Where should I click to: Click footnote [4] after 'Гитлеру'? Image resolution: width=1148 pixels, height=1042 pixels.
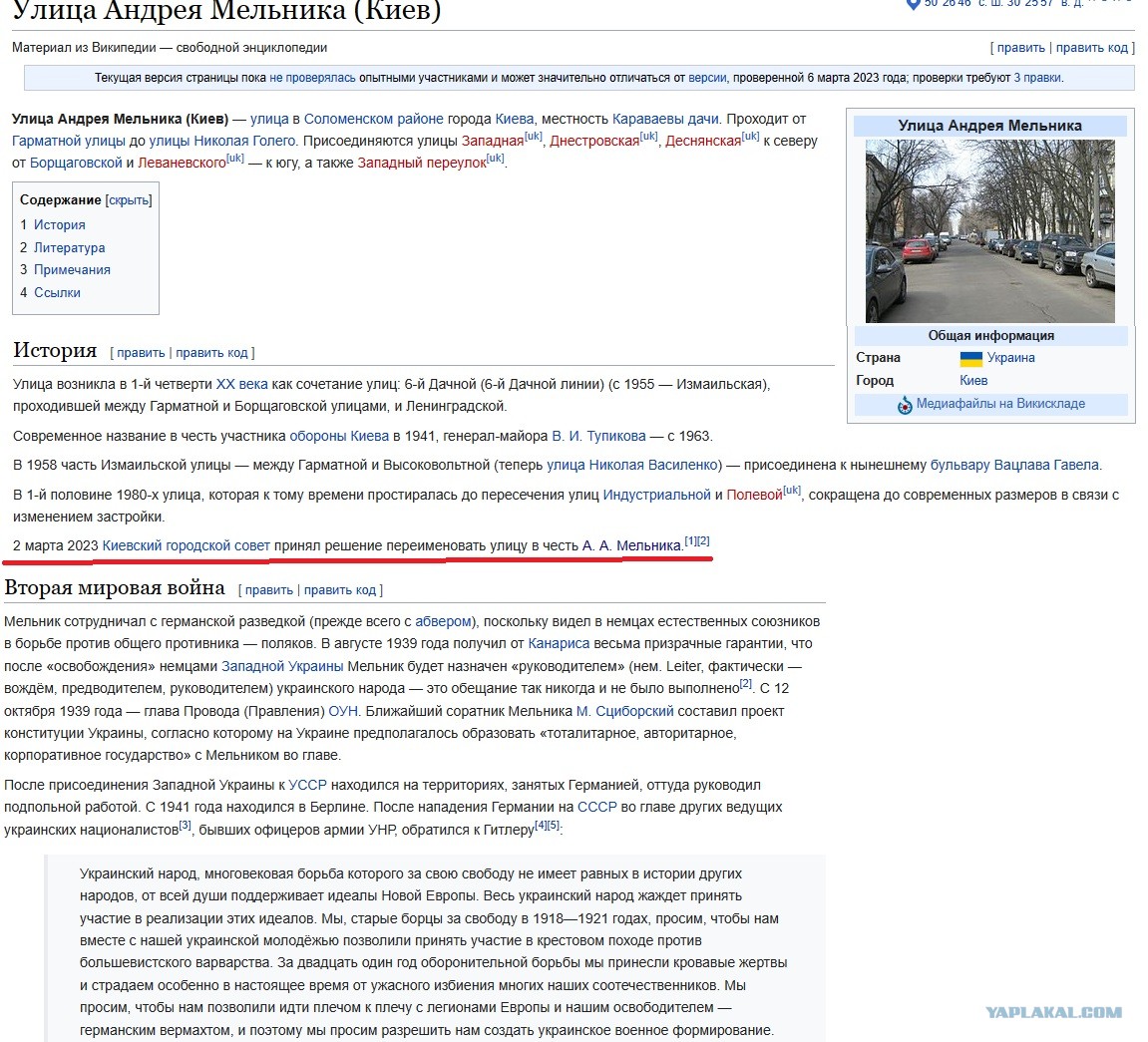point(541,825)
